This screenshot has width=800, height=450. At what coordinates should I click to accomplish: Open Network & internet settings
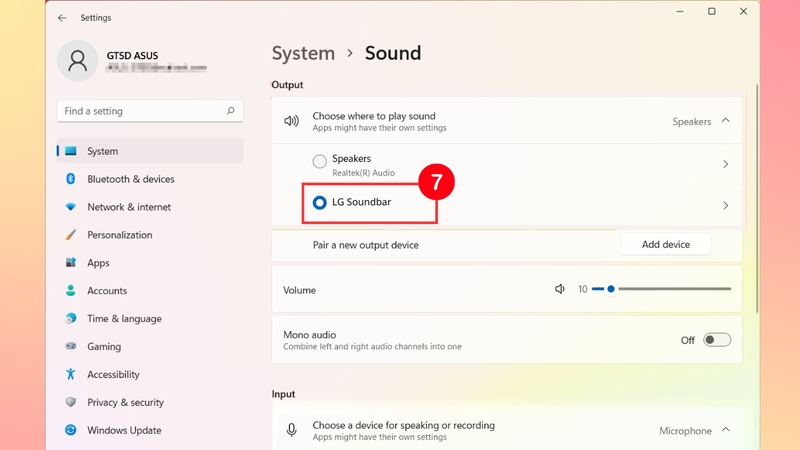pyautogui.click(x=150, y=207)
